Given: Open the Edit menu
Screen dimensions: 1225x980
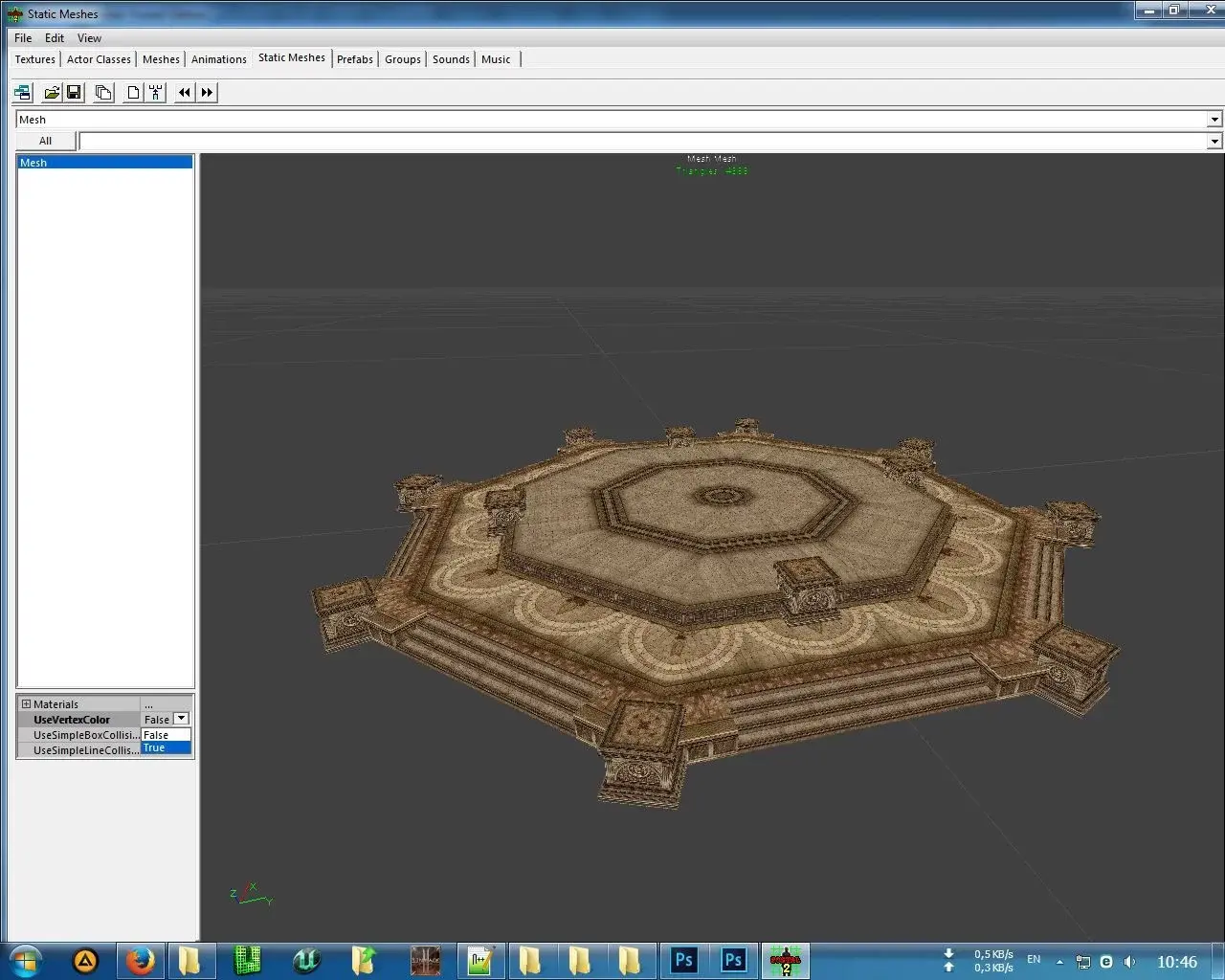Looking at the screenshot, I should coord(55,38).
